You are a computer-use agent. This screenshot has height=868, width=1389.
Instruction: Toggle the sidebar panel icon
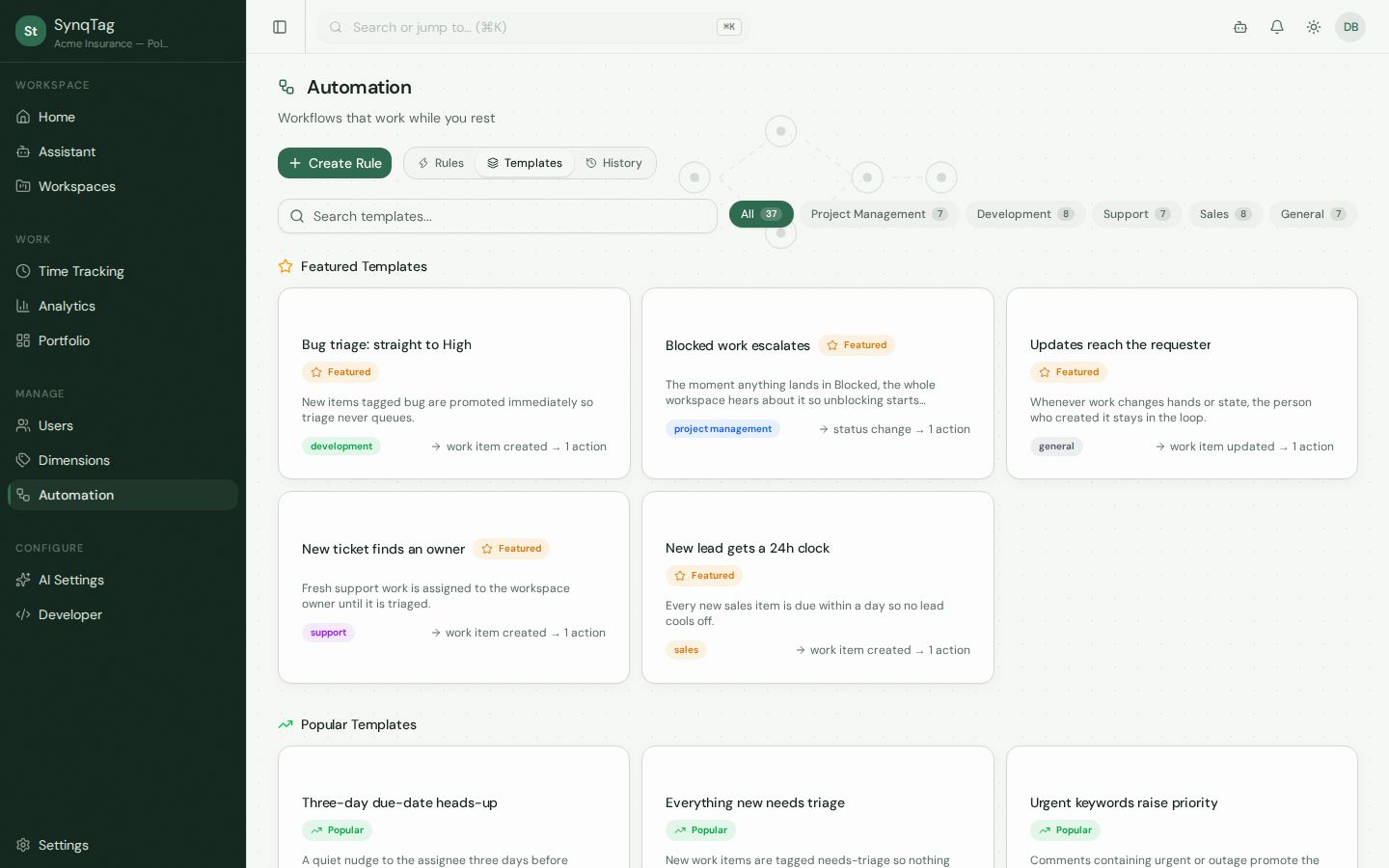coord(280,27)
